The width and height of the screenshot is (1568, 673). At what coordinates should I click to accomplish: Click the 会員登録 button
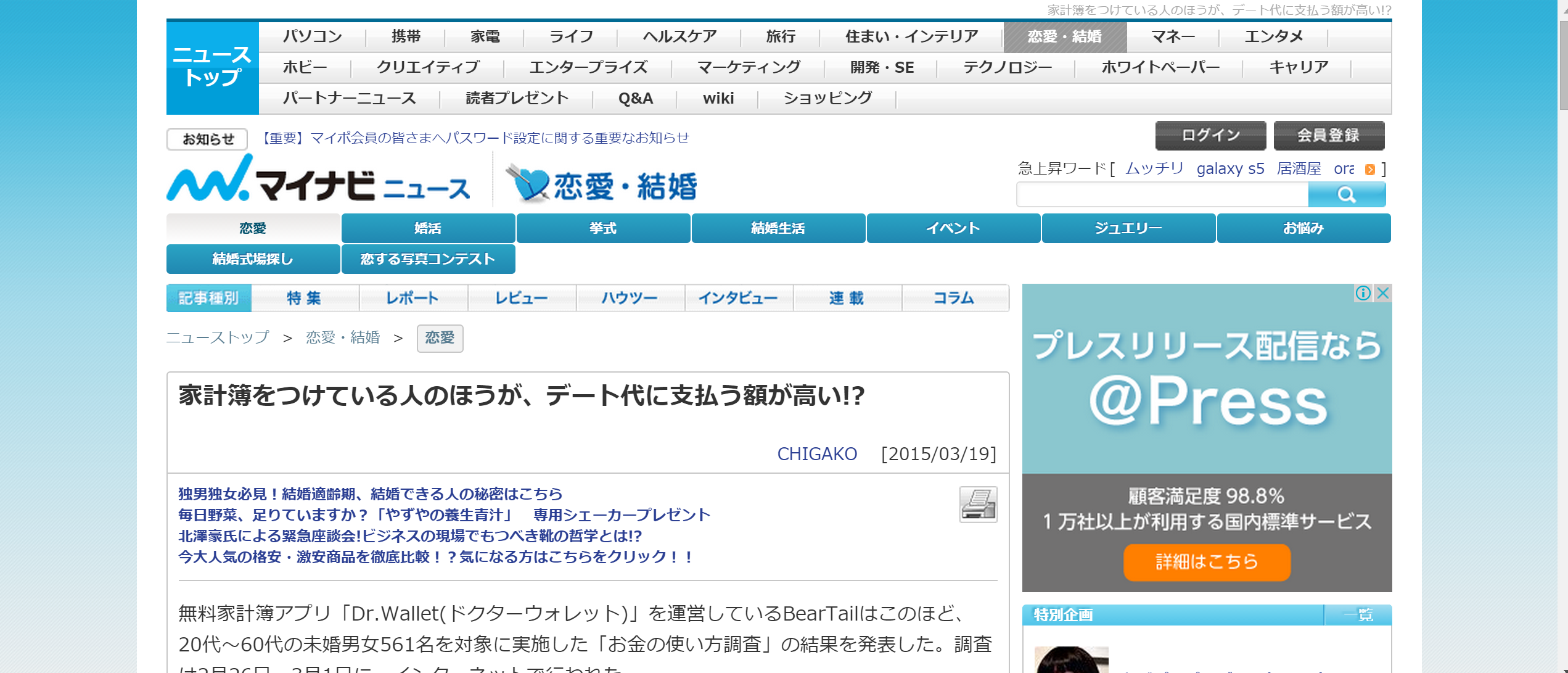click(1329, 136)
